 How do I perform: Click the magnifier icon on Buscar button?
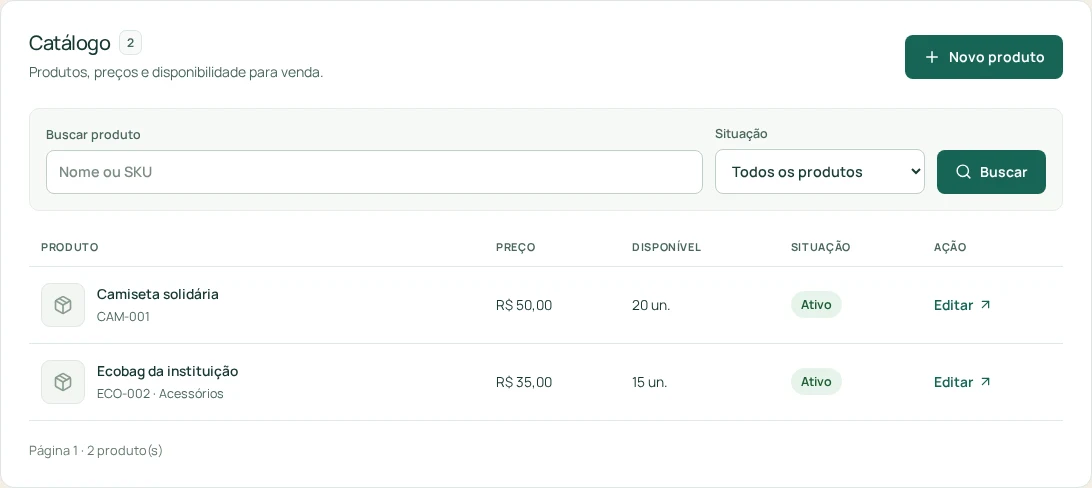click(963, 172)
